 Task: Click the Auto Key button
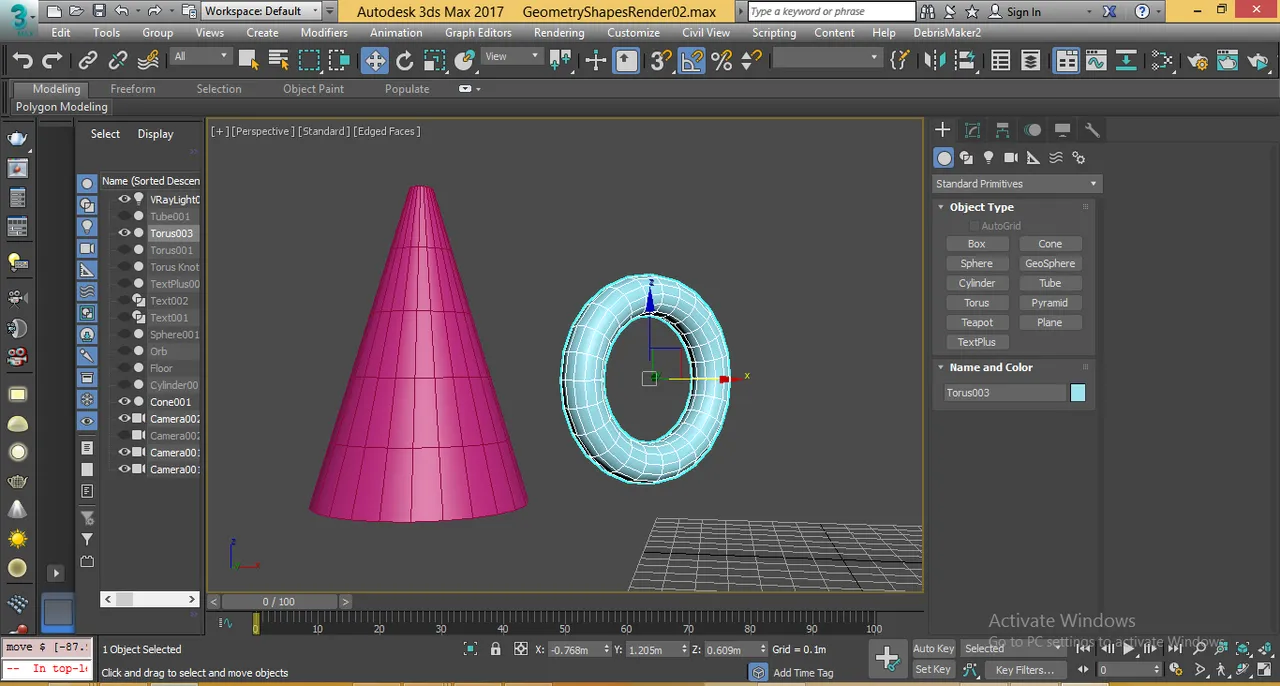934,648
